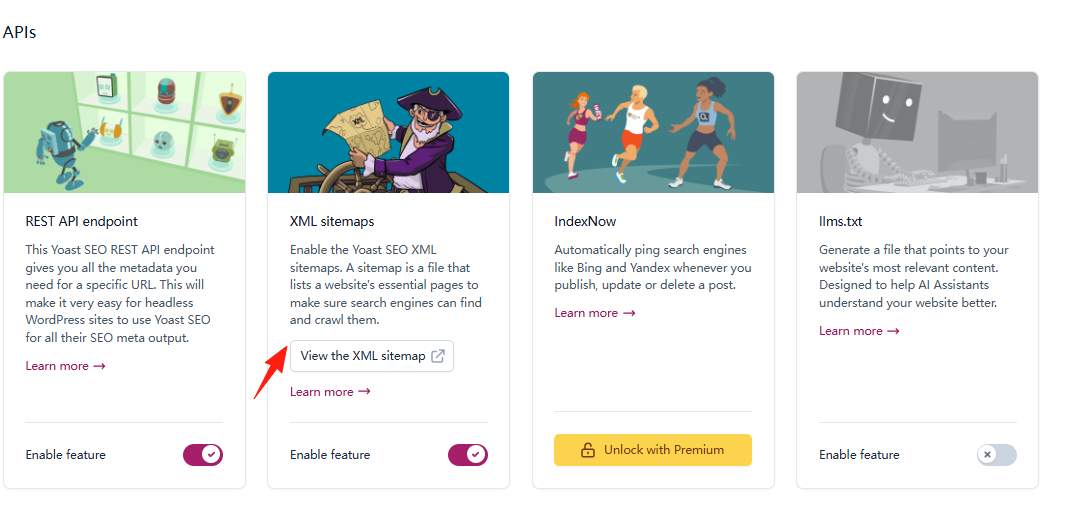Screen dimensions: 1090x510
Task: Click Unlock with Premium button
Action: tap(653, 450)
